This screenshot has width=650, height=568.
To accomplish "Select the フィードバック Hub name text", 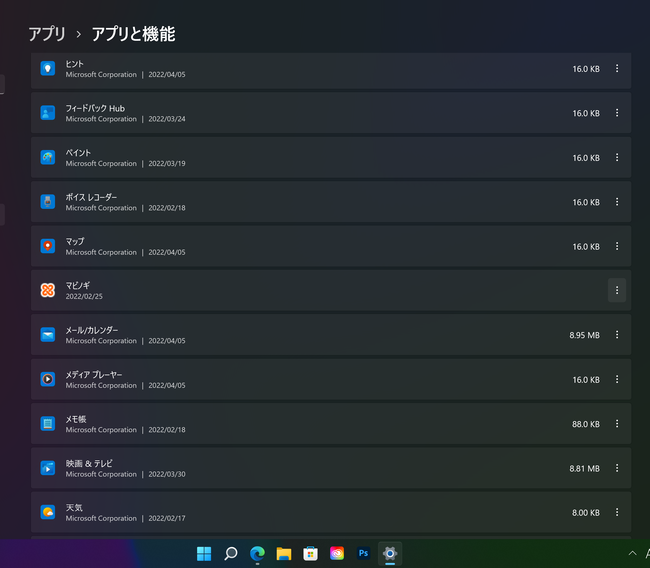I will [95, 108].
